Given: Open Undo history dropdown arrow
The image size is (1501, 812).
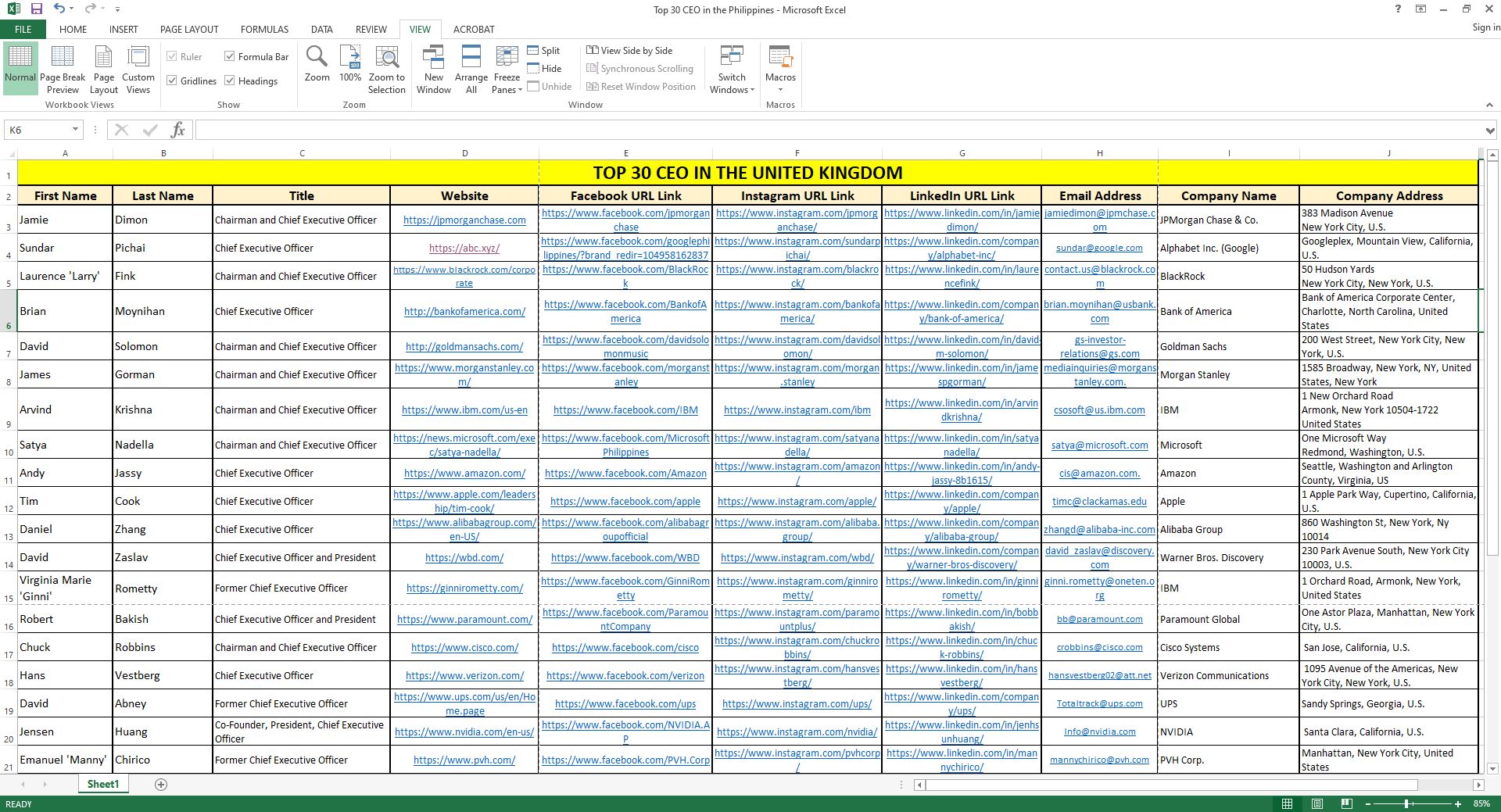Looking at the screenshot, I should tap(71, 9).
